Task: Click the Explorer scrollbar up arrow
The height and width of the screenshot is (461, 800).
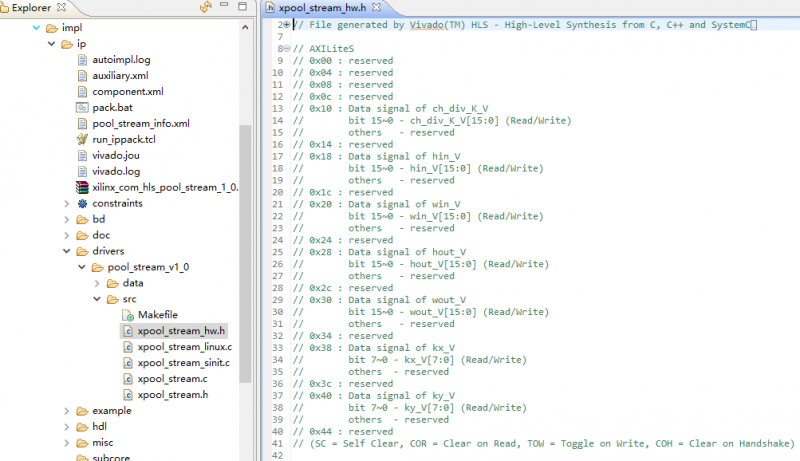Action: coord(245,28)
